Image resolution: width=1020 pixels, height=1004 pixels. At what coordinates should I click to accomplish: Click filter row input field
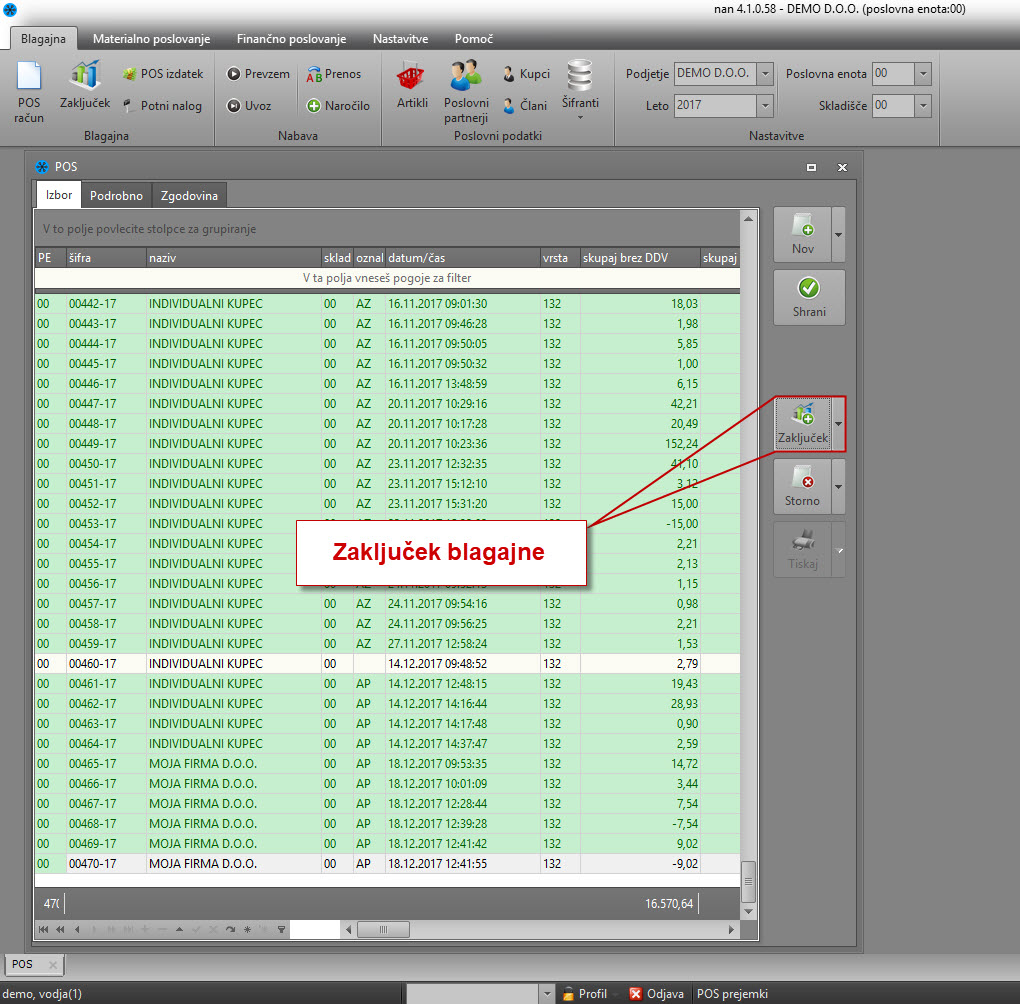coord(387,278)
